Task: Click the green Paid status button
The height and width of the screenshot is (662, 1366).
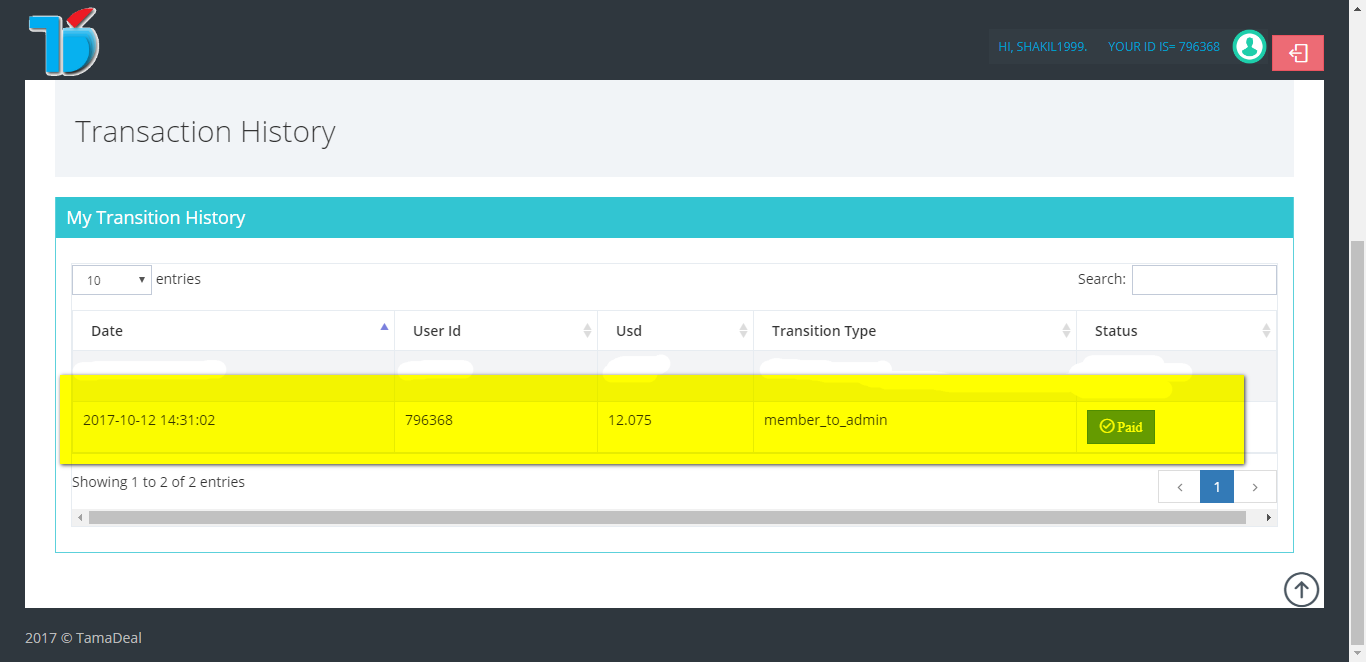Action: [1120, 427]
